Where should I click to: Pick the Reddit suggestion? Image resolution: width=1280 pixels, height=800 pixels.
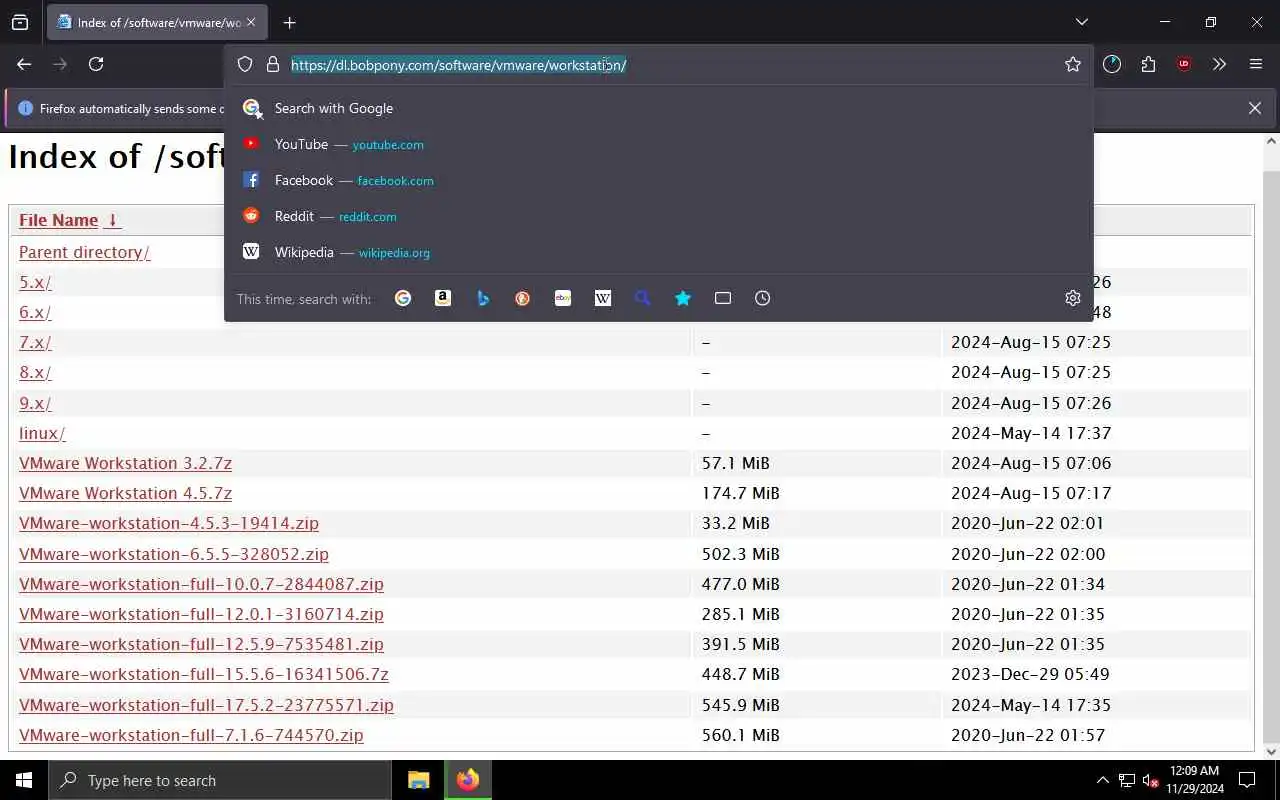pos(659,216)
